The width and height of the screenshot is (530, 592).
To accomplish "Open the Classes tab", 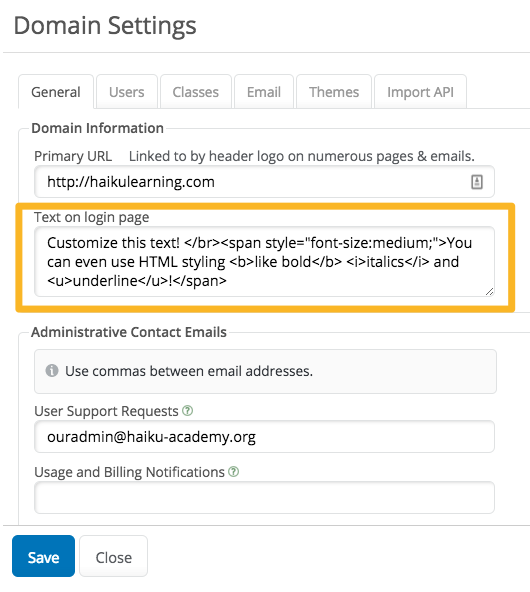I will (x=196, y=92).
